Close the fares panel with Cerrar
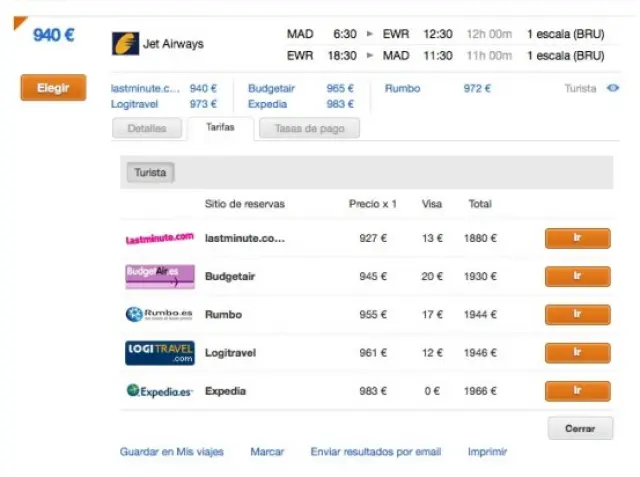The width and height of the screenshot is (640, 477). point(580,428)
